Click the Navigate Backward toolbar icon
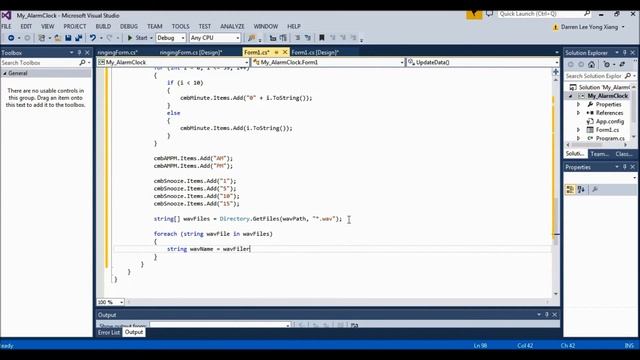 click(x=11, y=38)
